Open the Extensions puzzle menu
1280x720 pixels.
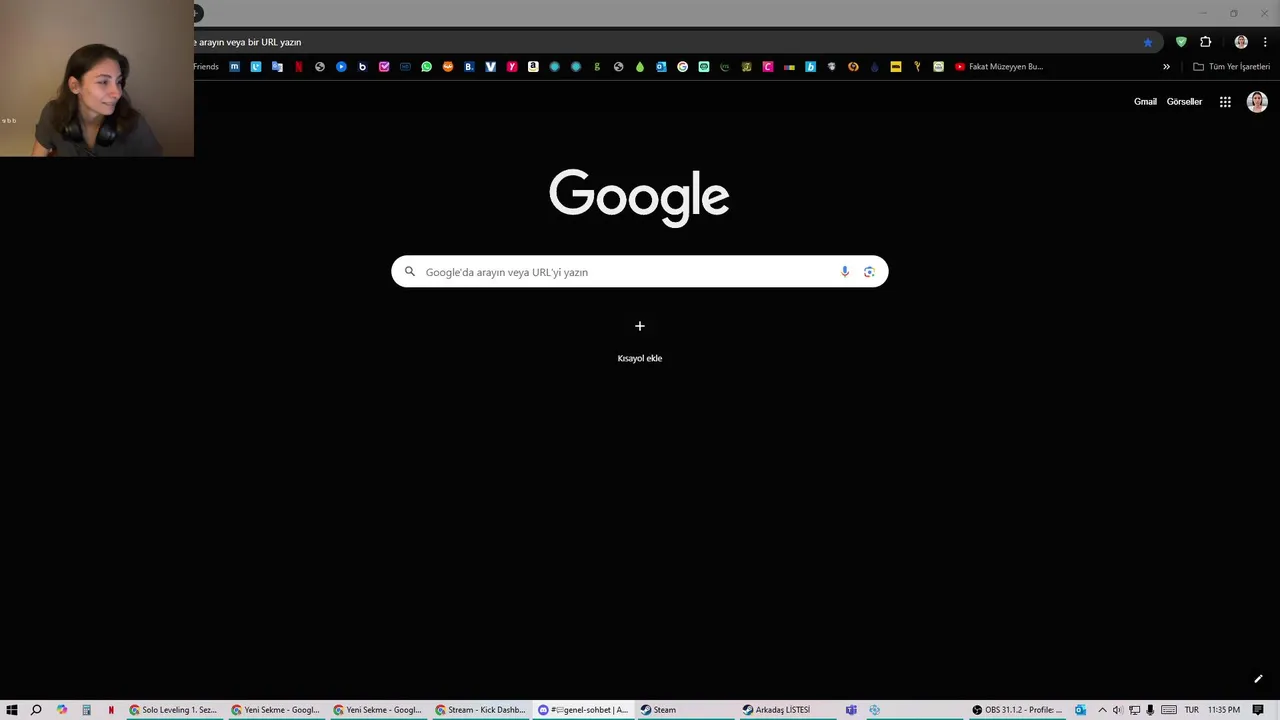1206,42
